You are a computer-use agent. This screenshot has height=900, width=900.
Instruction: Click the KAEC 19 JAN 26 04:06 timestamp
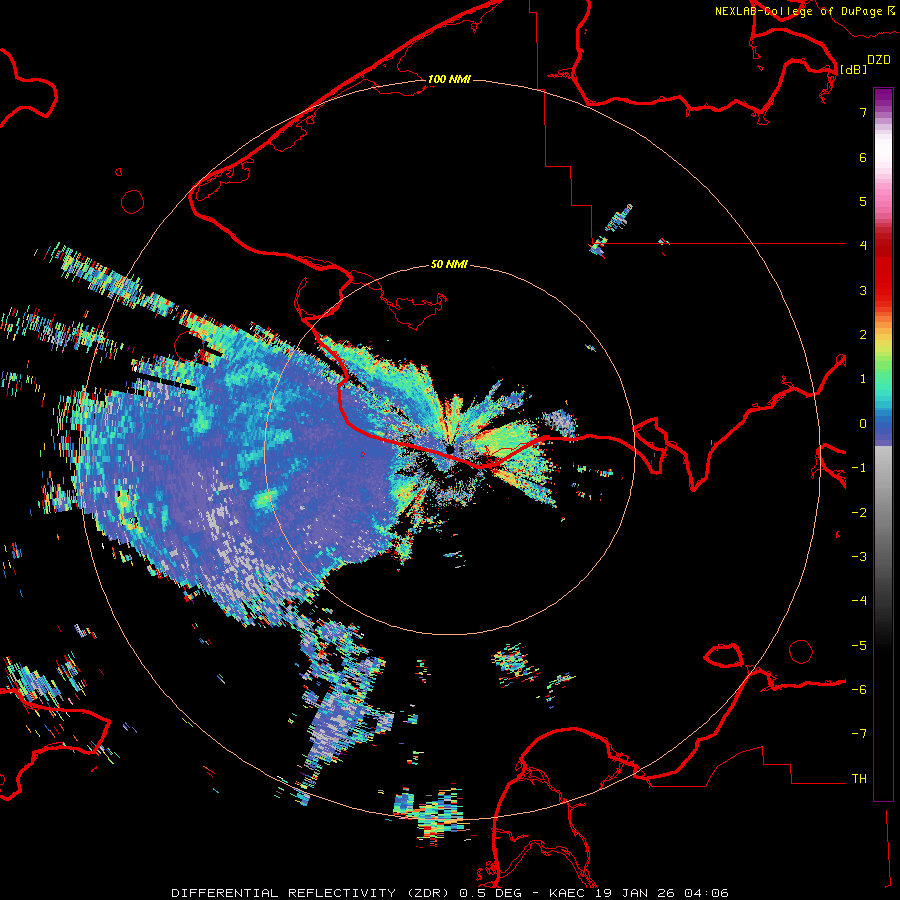coord(639,893)
